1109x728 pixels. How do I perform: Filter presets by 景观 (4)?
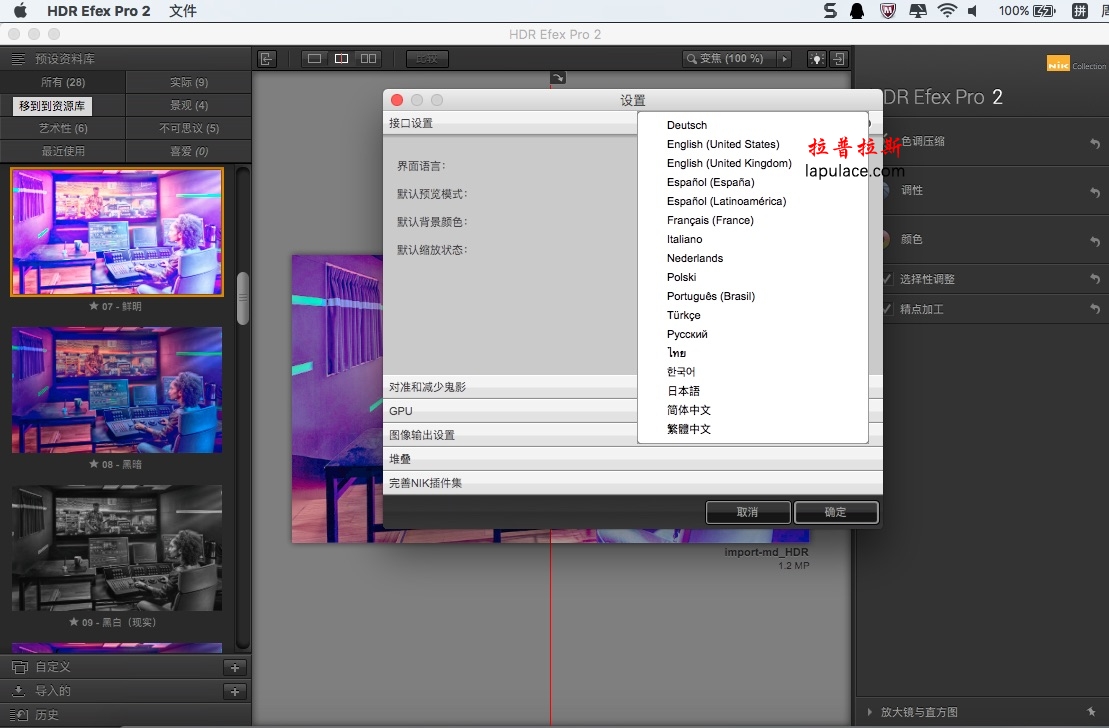click(189, 105)
